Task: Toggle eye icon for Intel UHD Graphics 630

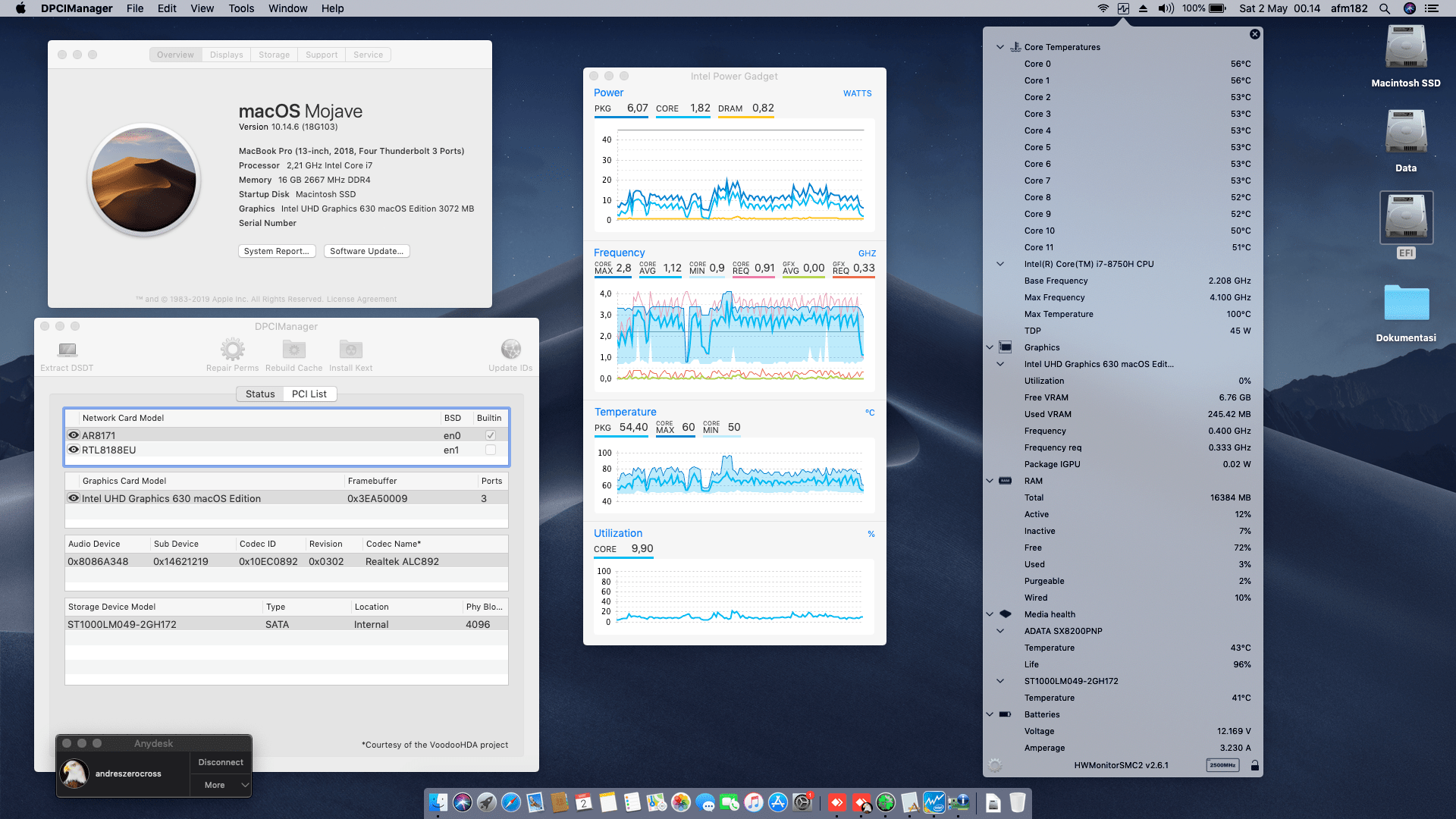Action: 74,498
